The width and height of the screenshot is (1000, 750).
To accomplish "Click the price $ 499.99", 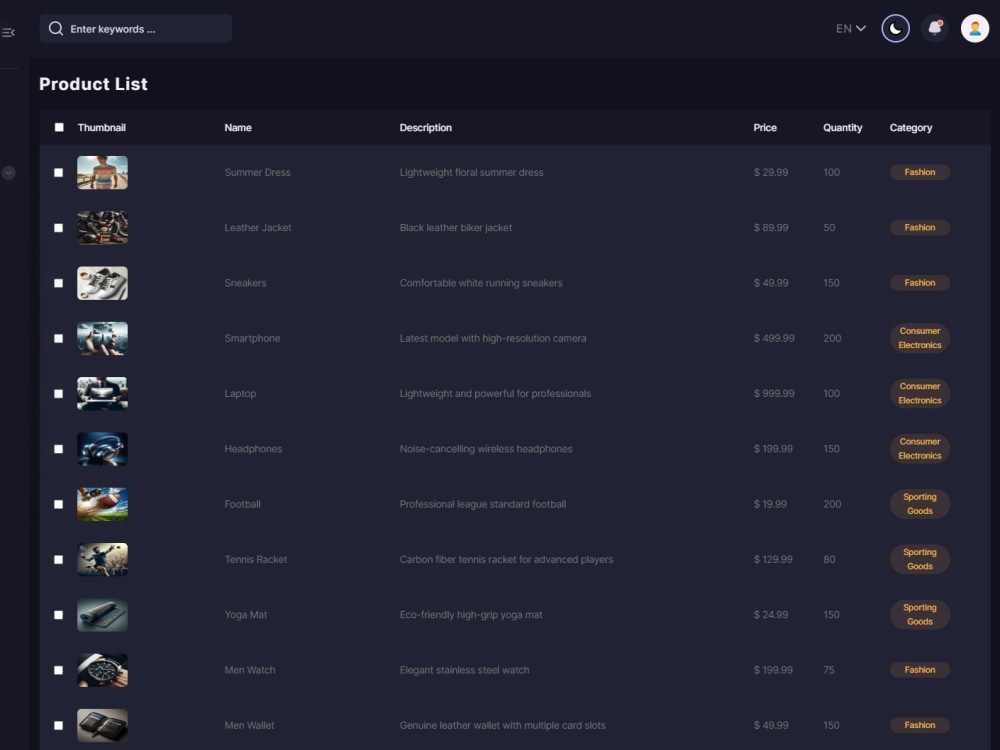I will coord(774,338).
